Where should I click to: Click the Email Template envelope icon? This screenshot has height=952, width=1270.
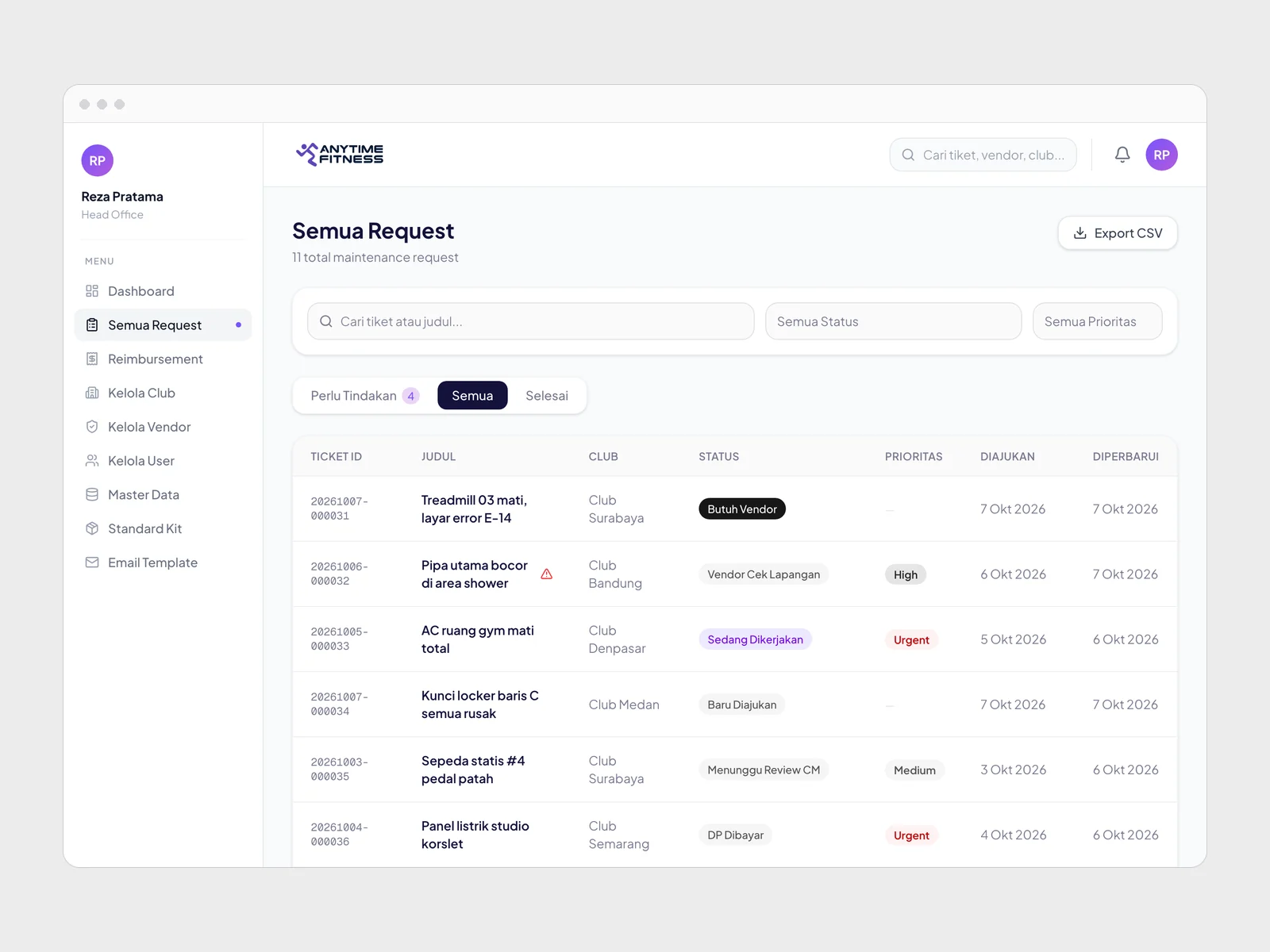92,562
